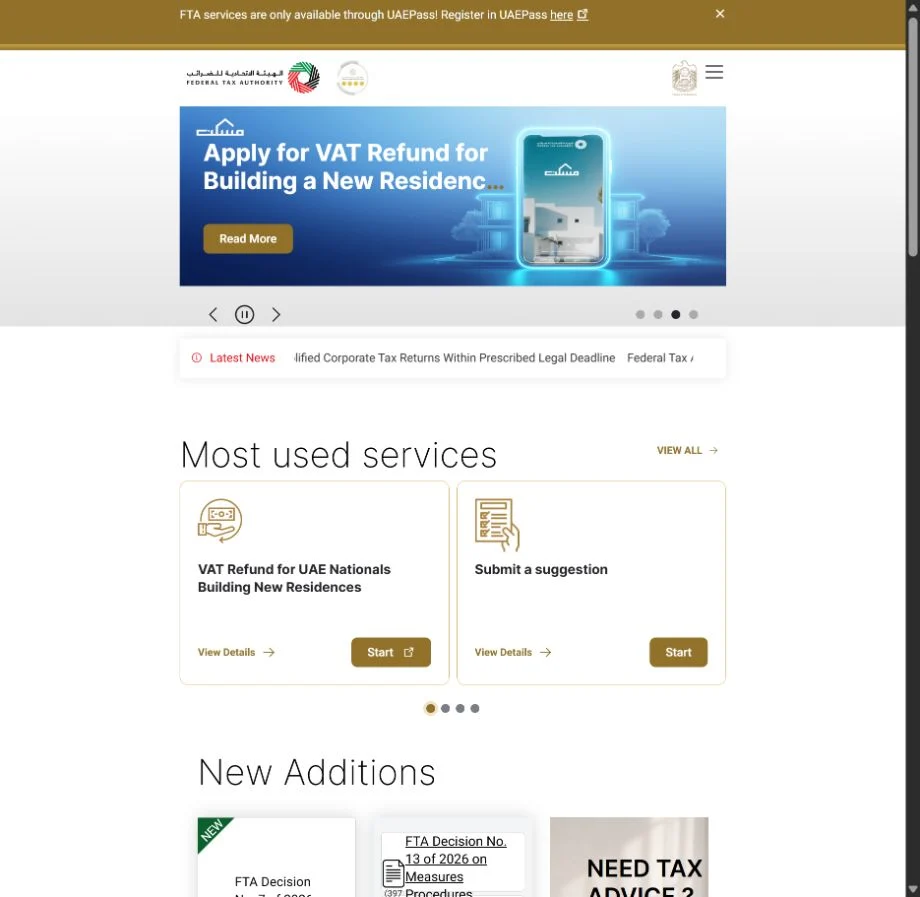Select fourth services carousel dot
Viewport: 920px width, 897px height.
point(475,709)
